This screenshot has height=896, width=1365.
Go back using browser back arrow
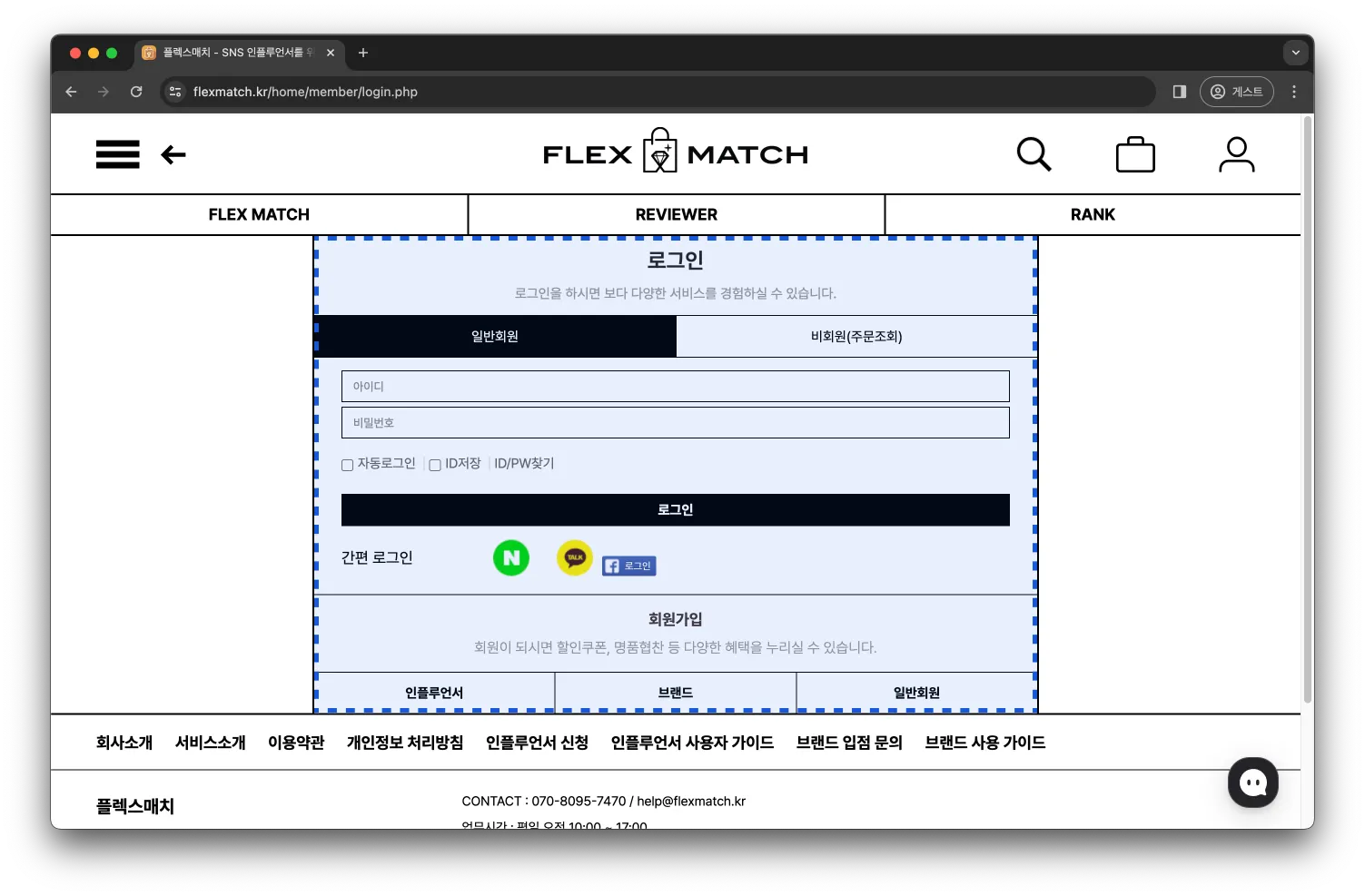[x=71, y=92]
